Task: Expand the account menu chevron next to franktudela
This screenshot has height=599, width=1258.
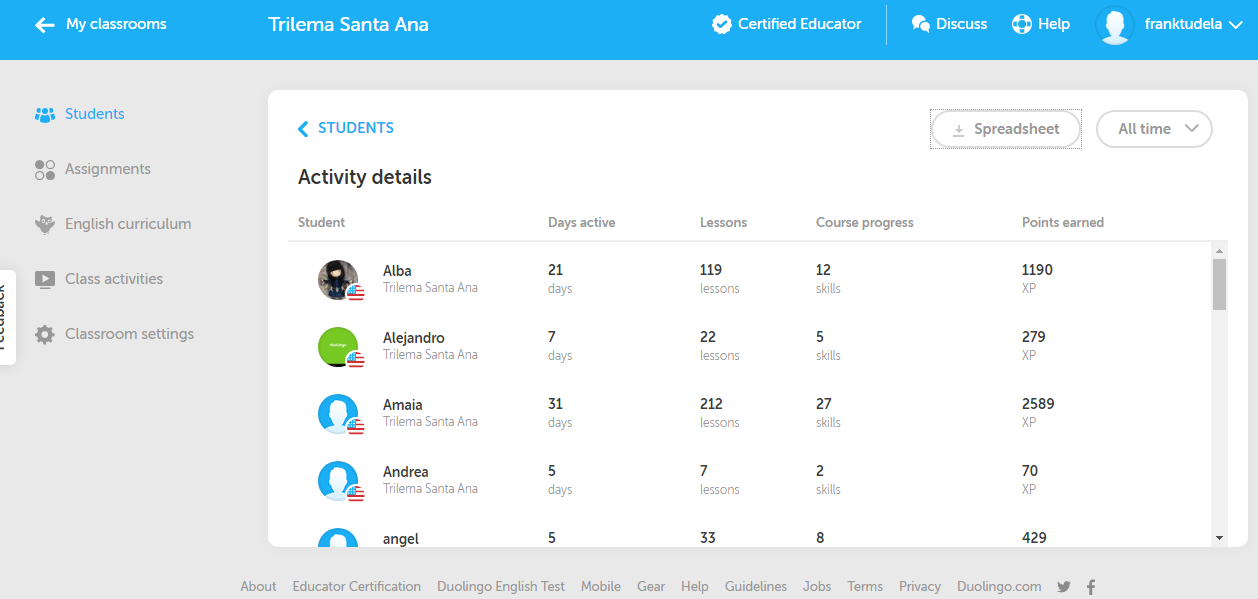Action: (1234, 25)
